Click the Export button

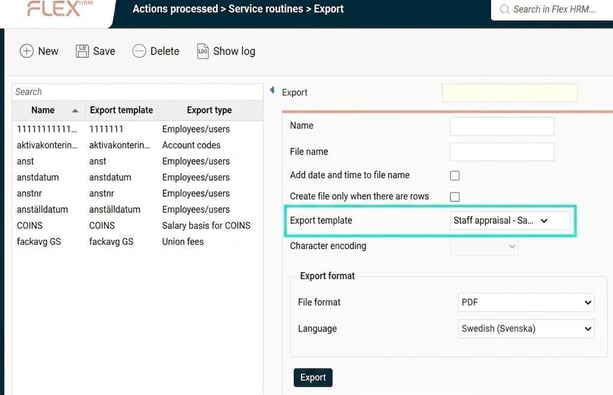313,378
